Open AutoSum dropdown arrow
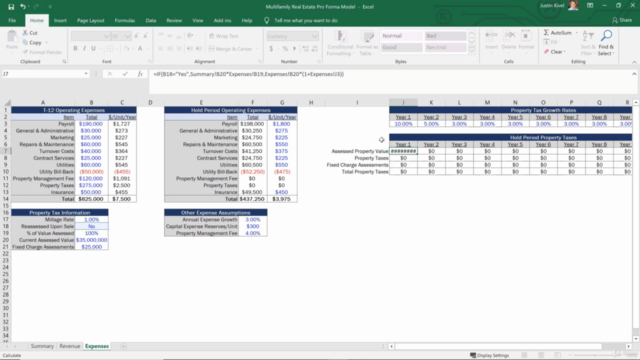Image resolution: width=640 pixels, height=360 pixels. (x=576, y=33)
